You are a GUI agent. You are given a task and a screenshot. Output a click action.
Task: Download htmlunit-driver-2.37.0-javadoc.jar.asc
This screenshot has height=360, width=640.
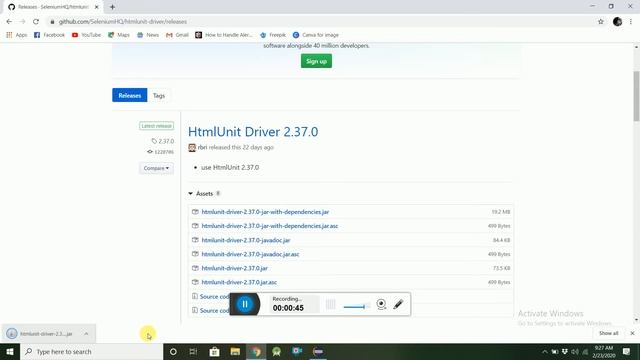(x=250, y=254)
